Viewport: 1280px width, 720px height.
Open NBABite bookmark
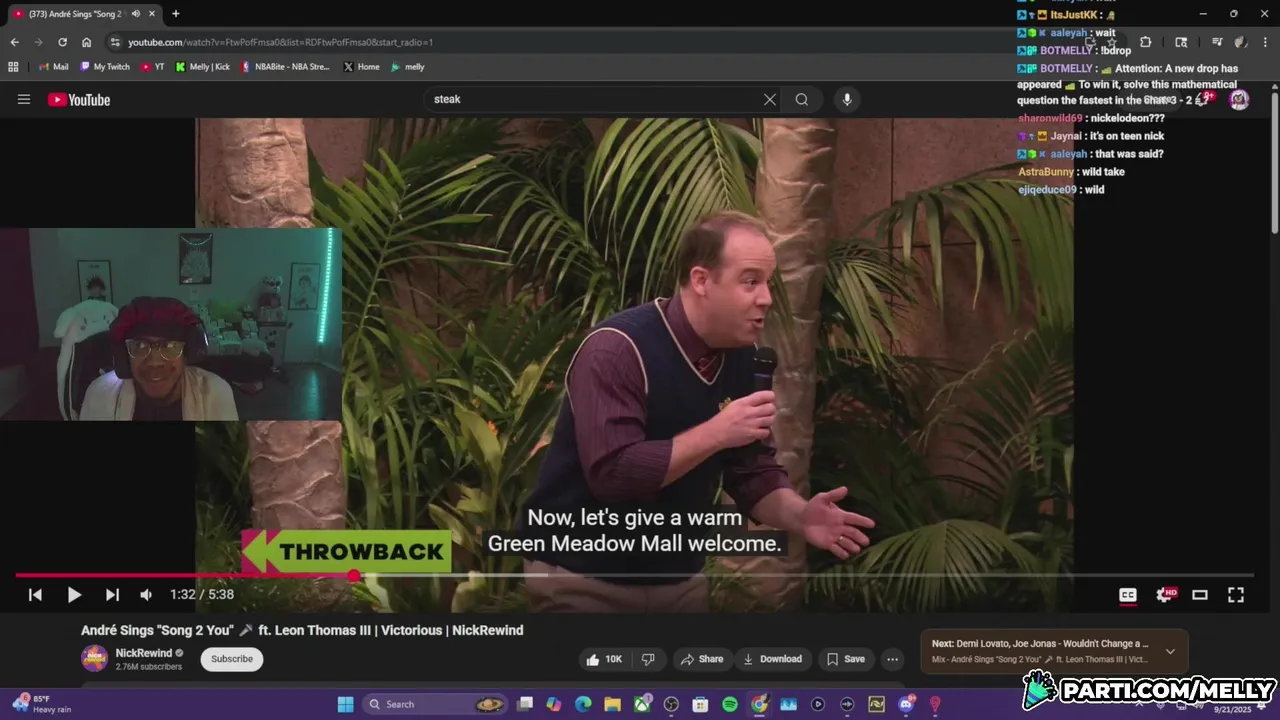pyautogui.click(x=286, y=67)
